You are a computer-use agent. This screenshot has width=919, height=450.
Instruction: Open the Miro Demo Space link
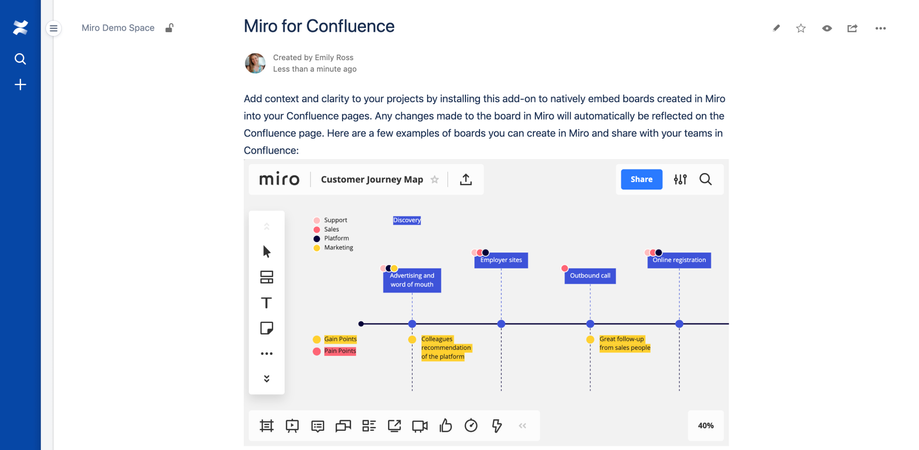click(x=118, y=28)
